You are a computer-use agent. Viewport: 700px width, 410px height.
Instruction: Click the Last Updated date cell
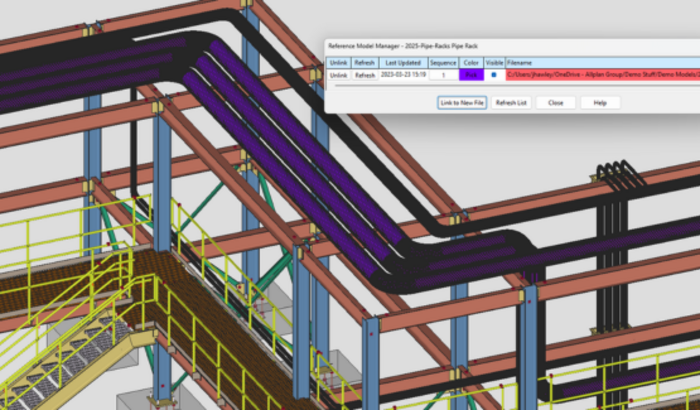click(x=403, y=75)
